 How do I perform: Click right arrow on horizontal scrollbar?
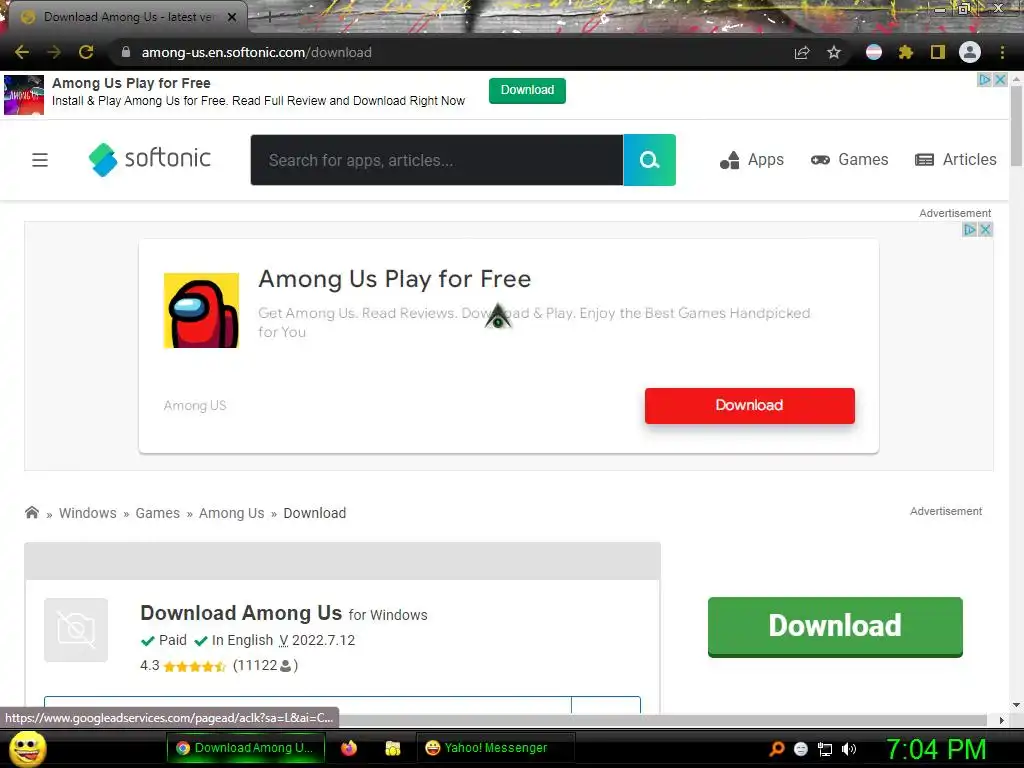click(1001, 720)
